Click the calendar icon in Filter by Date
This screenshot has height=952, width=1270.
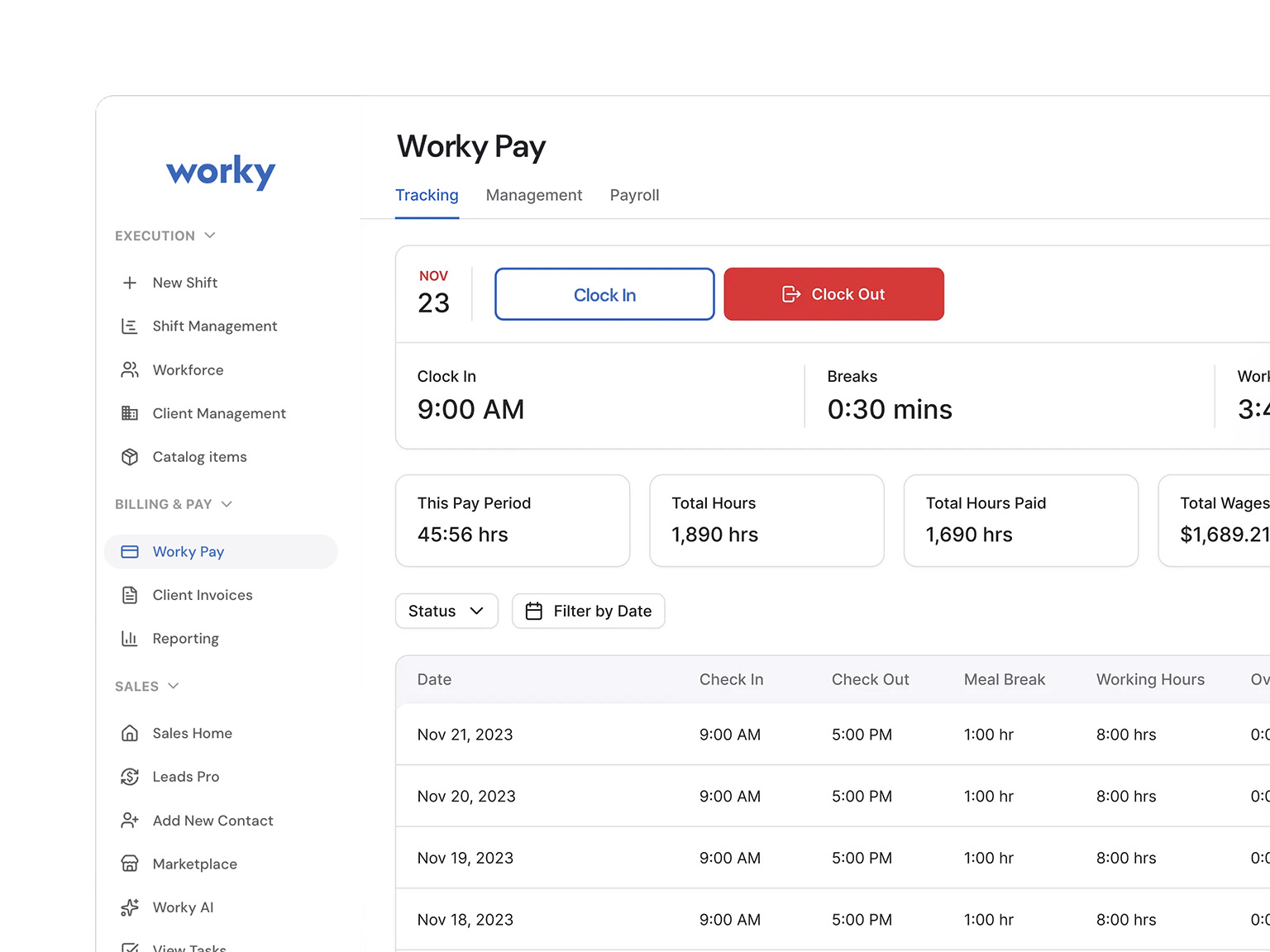534,611
